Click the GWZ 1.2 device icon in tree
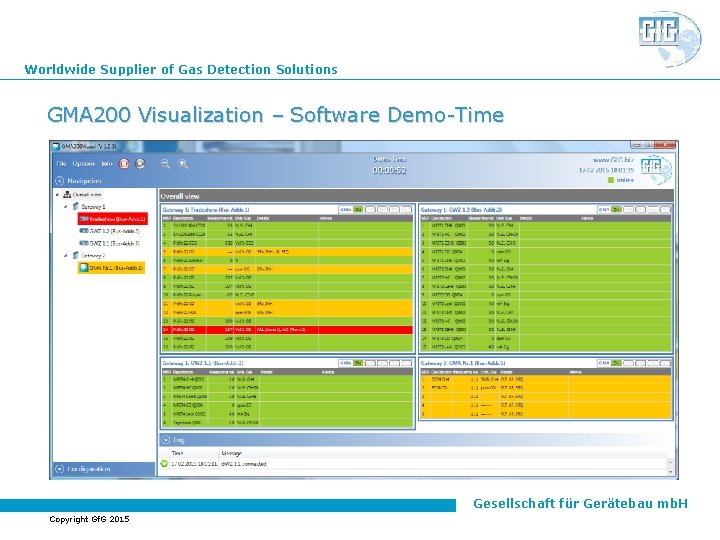 click(84, 231)
